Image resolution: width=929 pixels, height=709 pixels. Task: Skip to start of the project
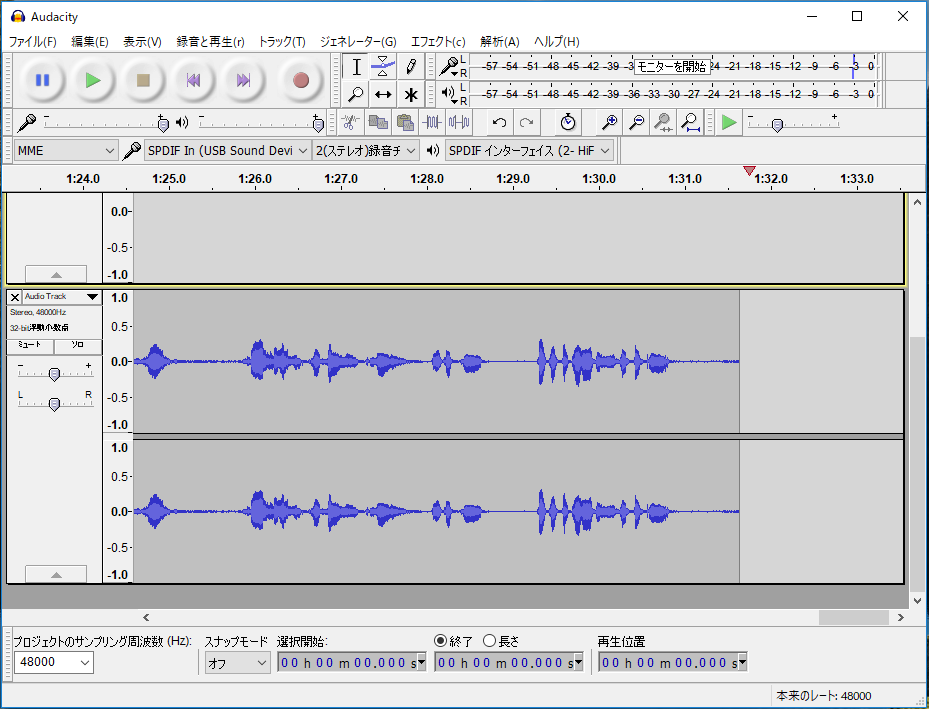pyautogui.click(x=193, y=80)
